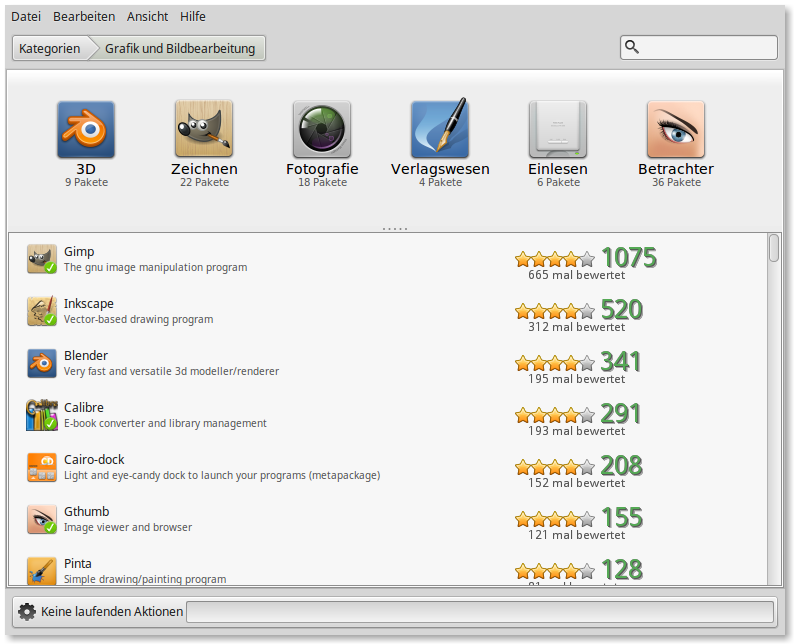Select the Einlesen category label
This screenshot has height=644, width=794.
558,169
